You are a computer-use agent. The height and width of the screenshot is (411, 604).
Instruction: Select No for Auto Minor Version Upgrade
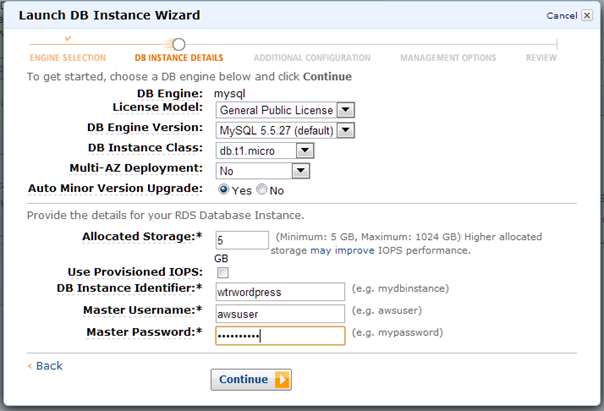(262, 189)
